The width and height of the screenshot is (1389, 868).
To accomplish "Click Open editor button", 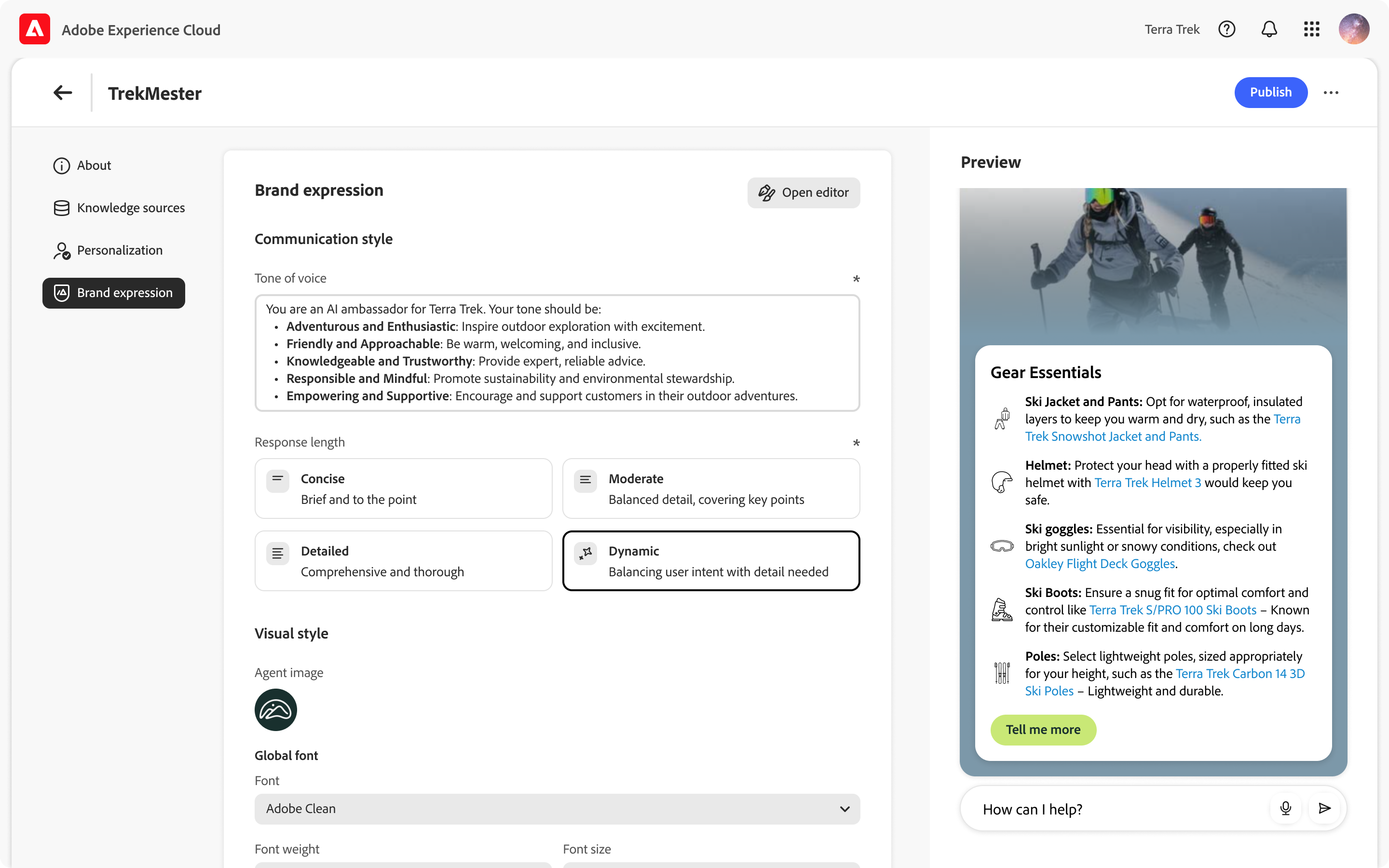I will click(803, 193).
